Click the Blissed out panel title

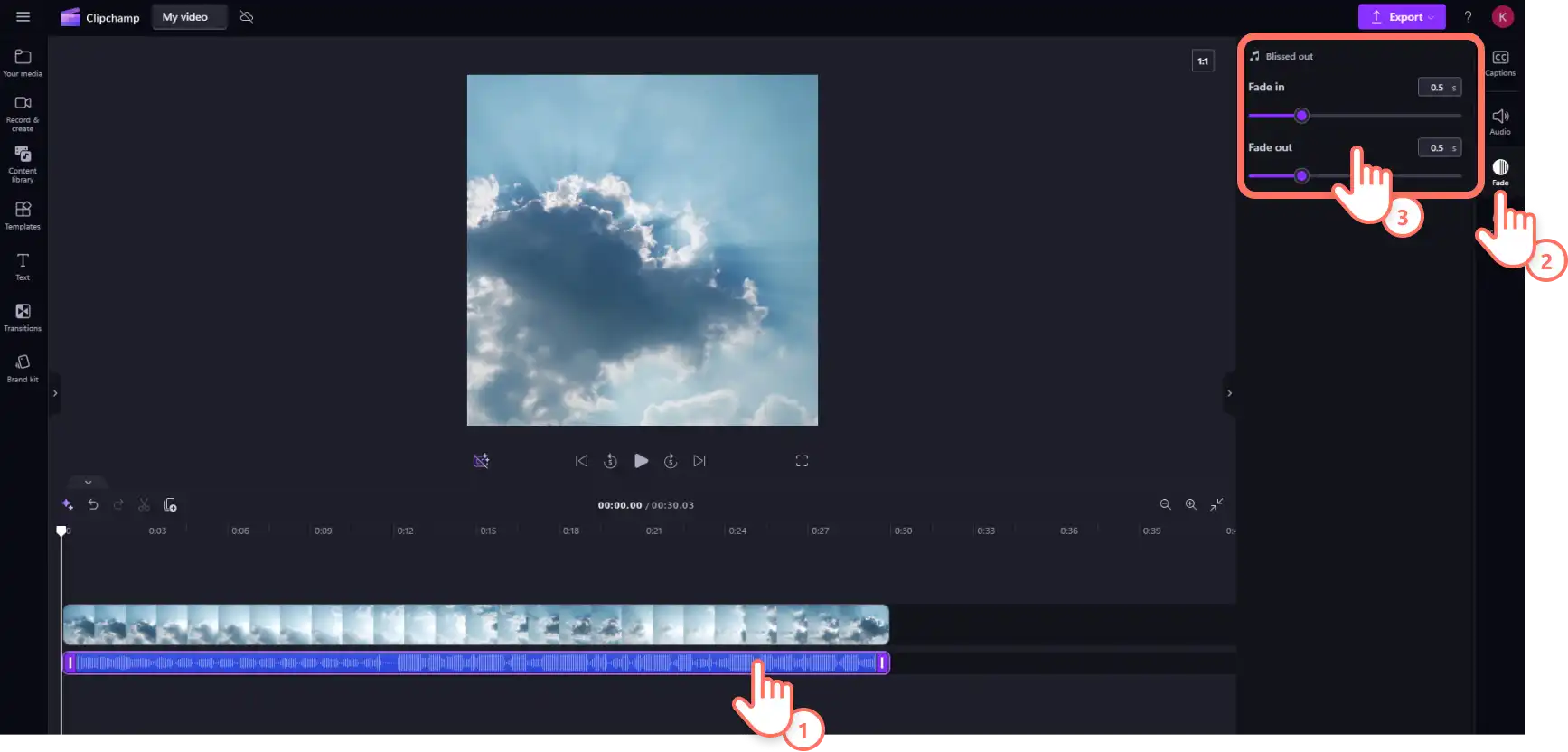pos(1289,56)
